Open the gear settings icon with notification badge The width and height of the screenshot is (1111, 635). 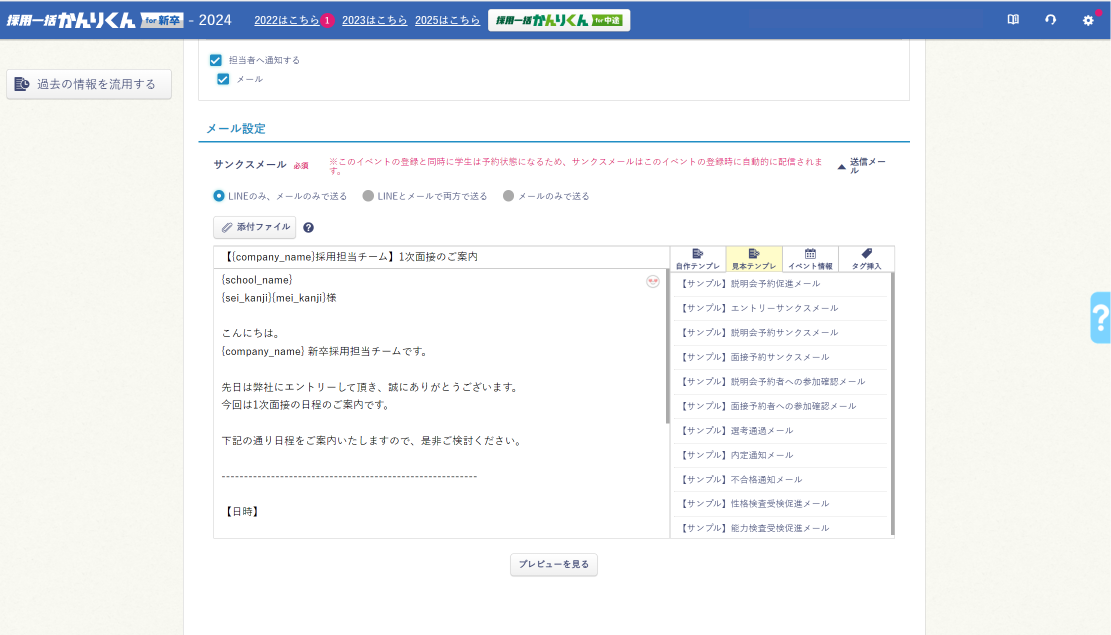tap(1087, 18)
